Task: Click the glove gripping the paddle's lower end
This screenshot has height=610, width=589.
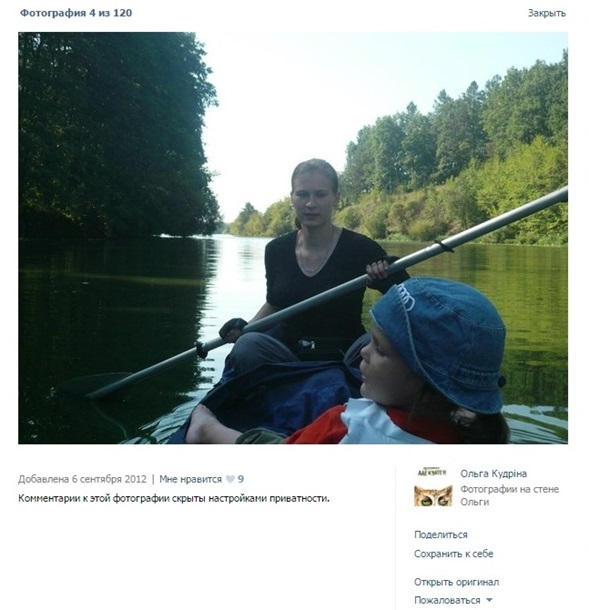Action: point(233,329)
